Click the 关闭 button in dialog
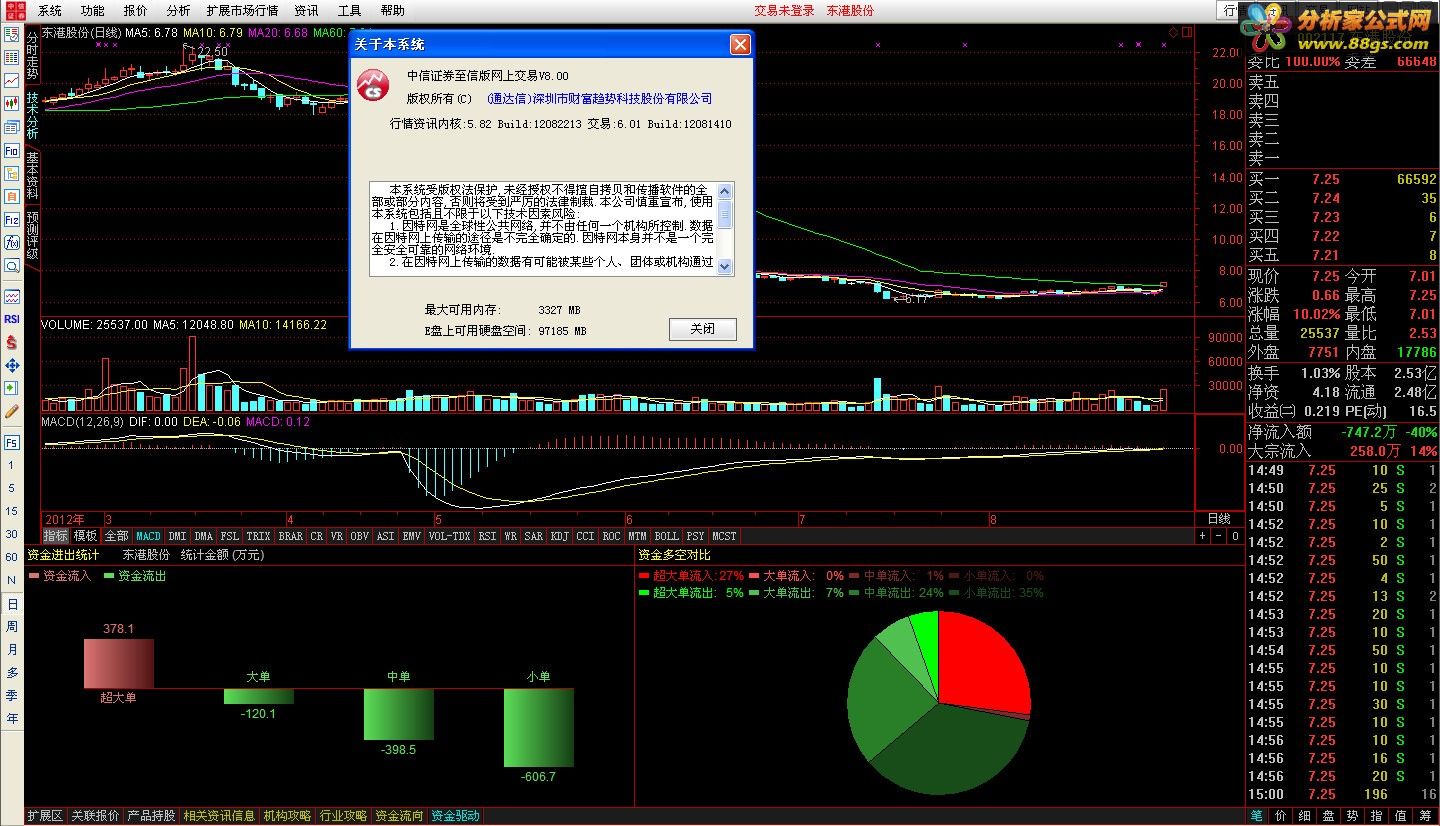Viewport: 1440px width, 826px height. click(702, 329)
